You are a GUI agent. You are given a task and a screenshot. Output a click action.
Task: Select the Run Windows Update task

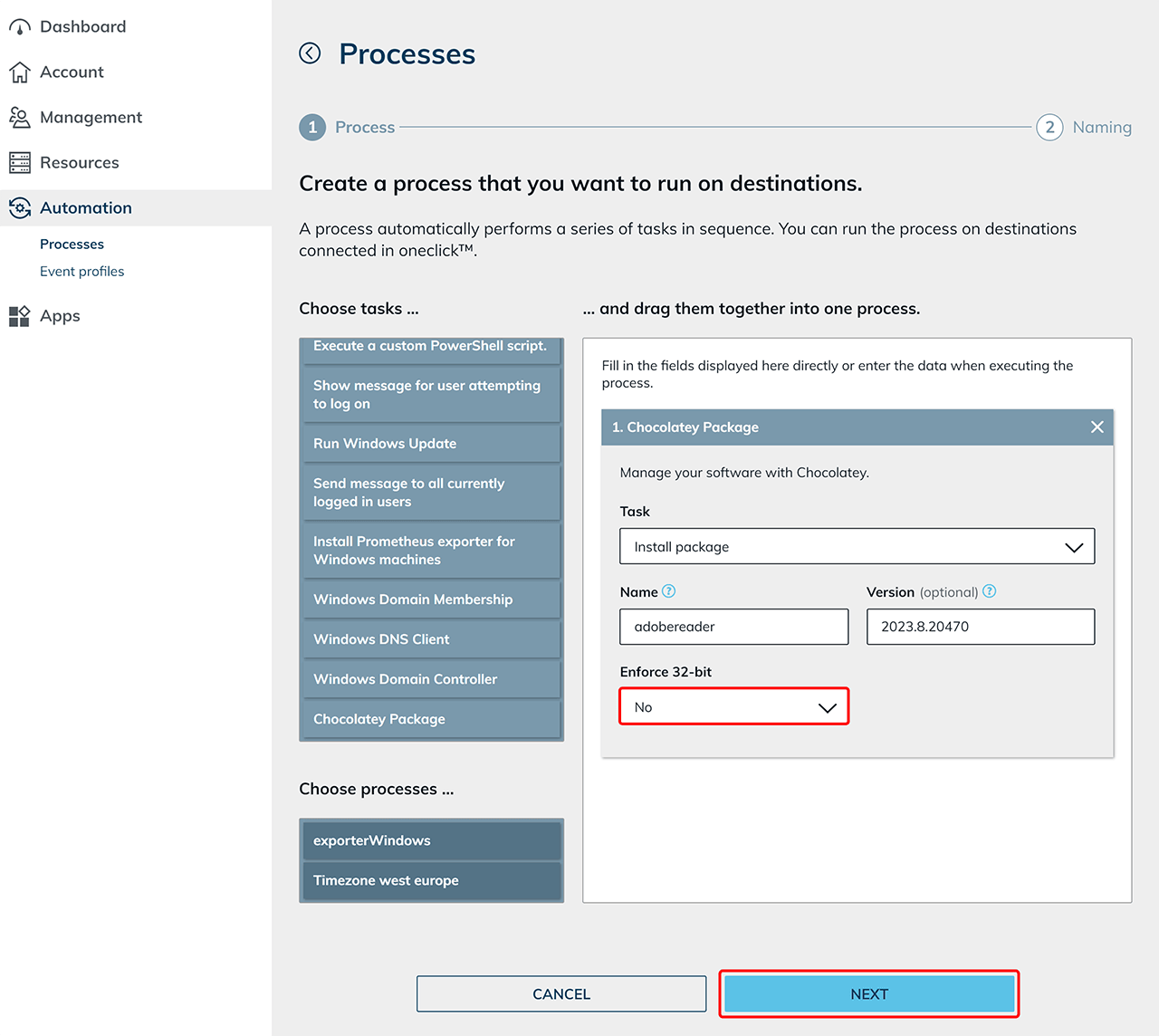[431, 444]
